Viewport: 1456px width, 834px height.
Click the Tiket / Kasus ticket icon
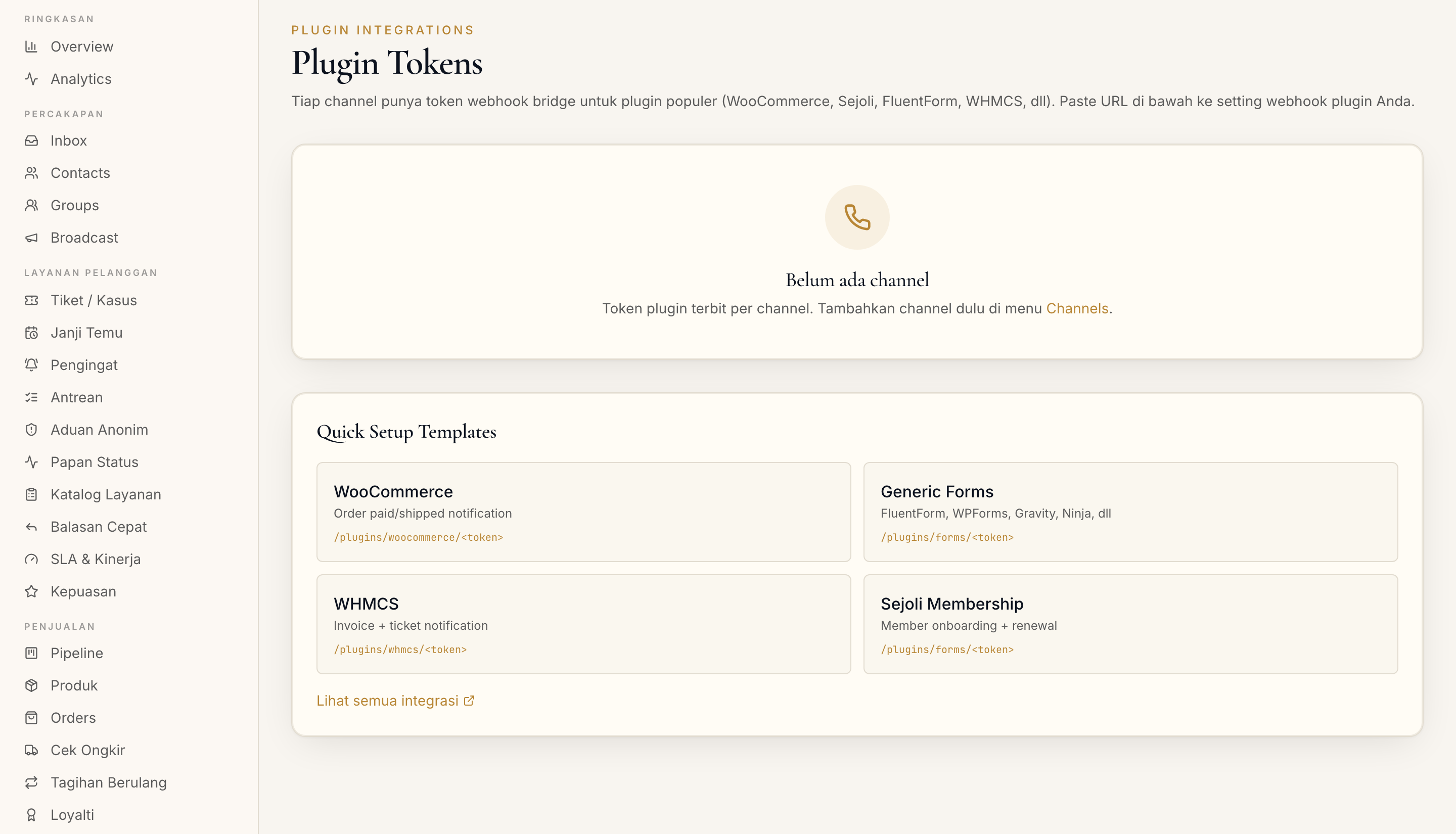(x=31, y=300)
